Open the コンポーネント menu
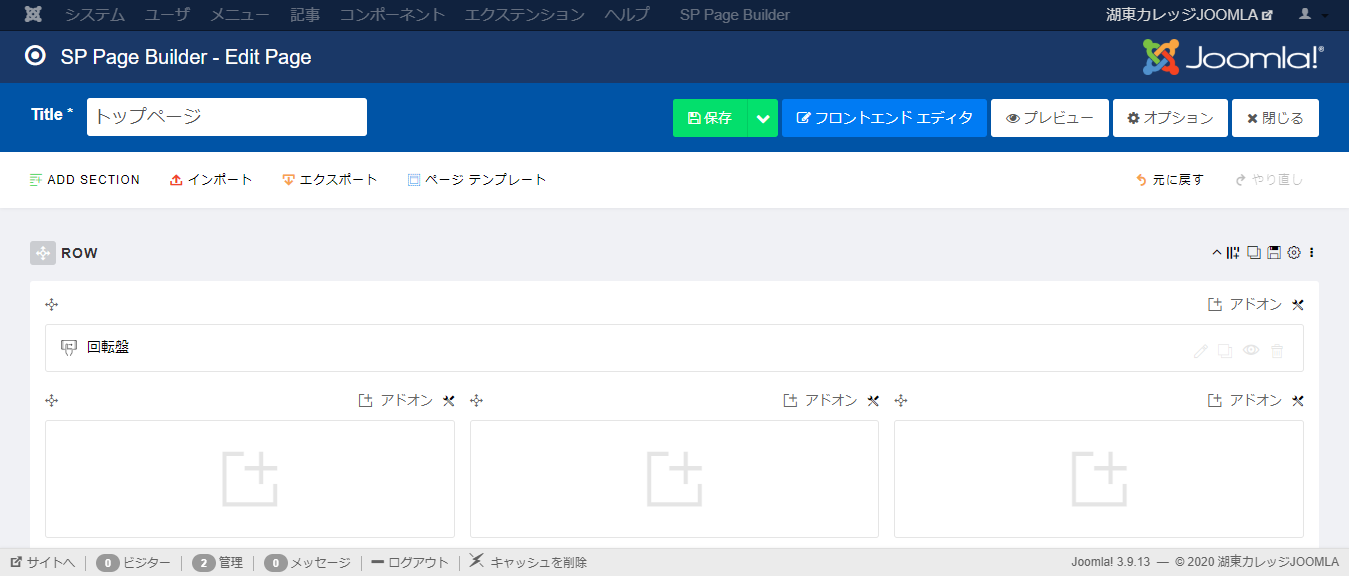This screenshot has width=1349, height=576. click(392, 14)
